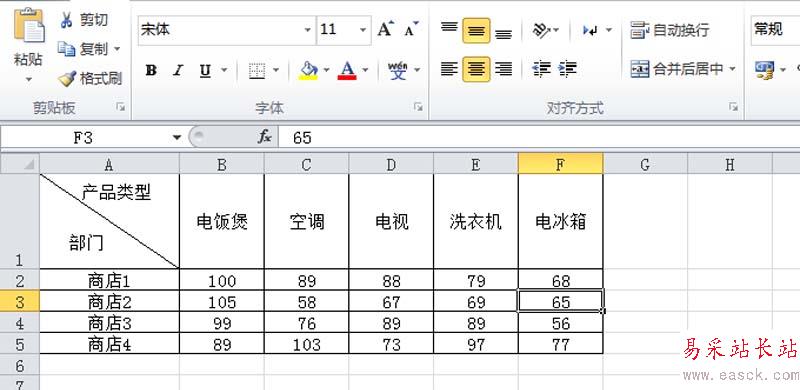
Task: Select column F header
Action: point(560,164)
